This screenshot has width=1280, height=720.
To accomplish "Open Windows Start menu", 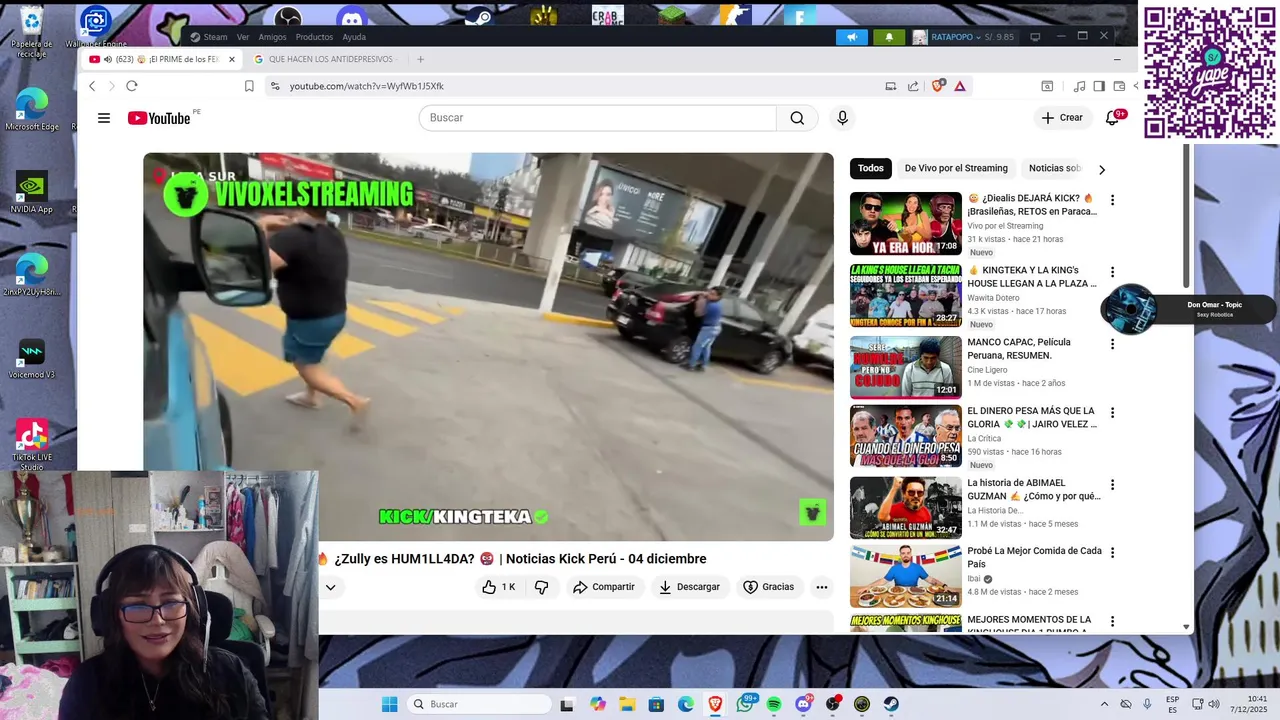I will point(390,704).
